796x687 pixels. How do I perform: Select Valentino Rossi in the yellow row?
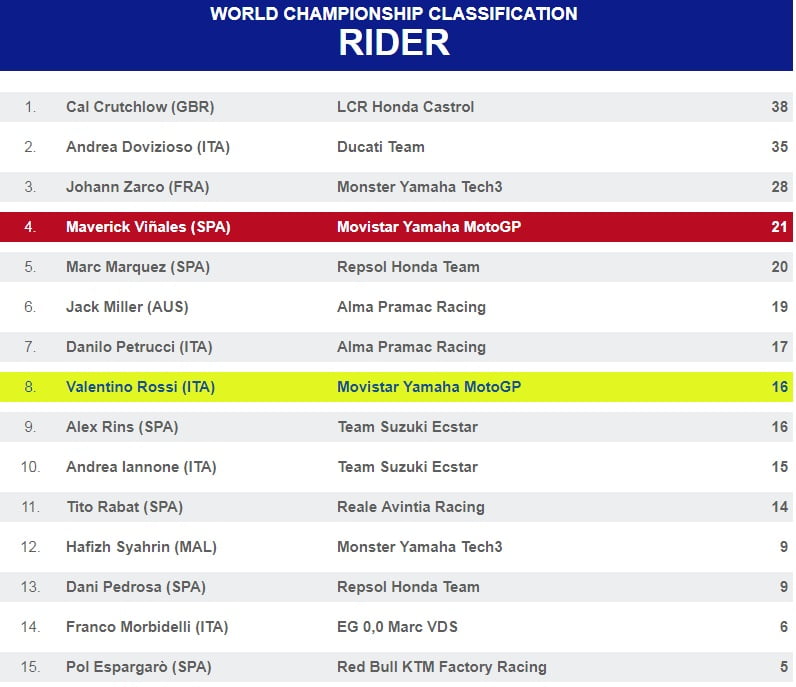point(140,387)
